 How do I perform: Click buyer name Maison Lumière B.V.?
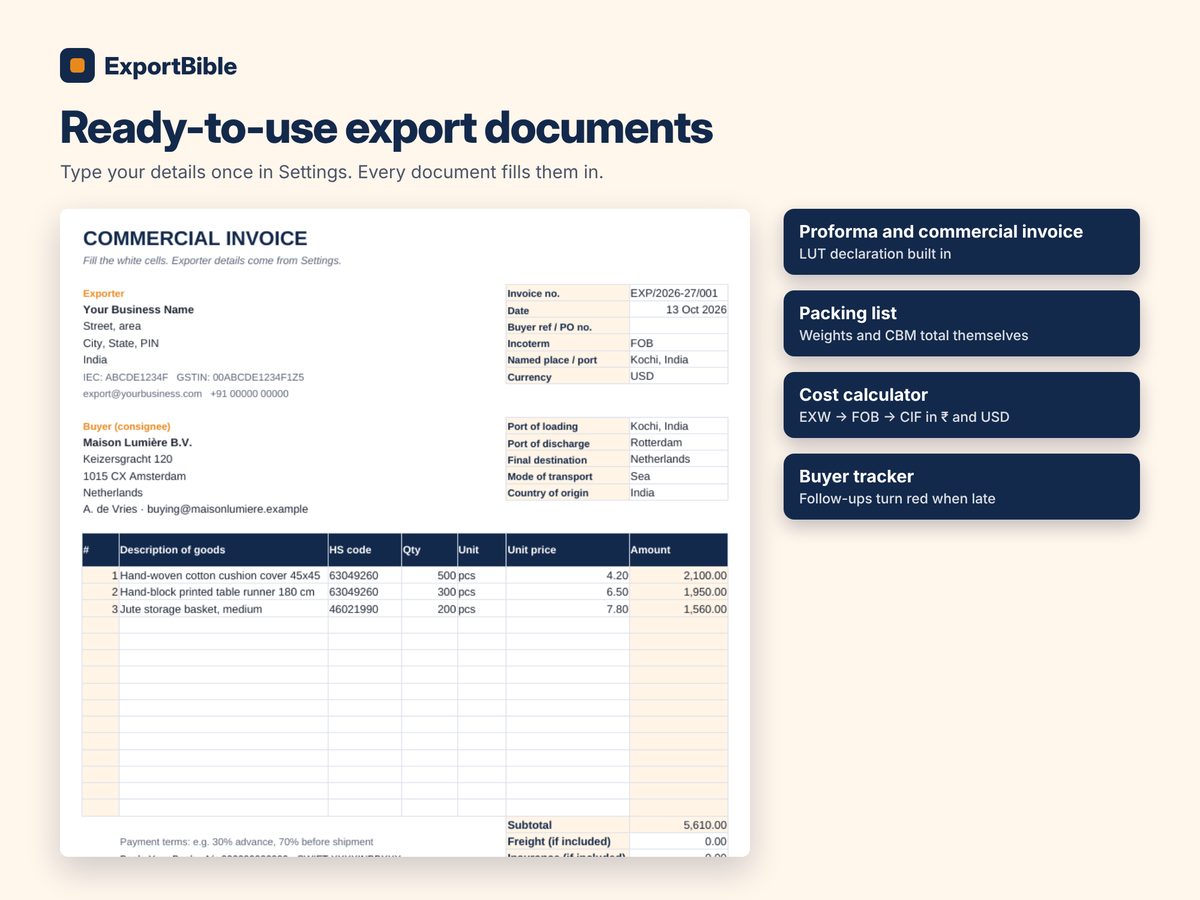point(137,442)
